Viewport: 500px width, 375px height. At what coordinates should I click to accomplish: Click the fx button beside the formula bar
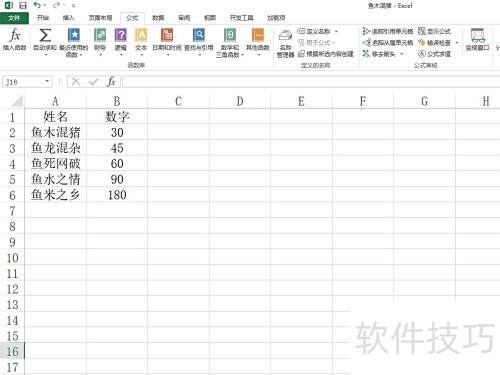111,81
